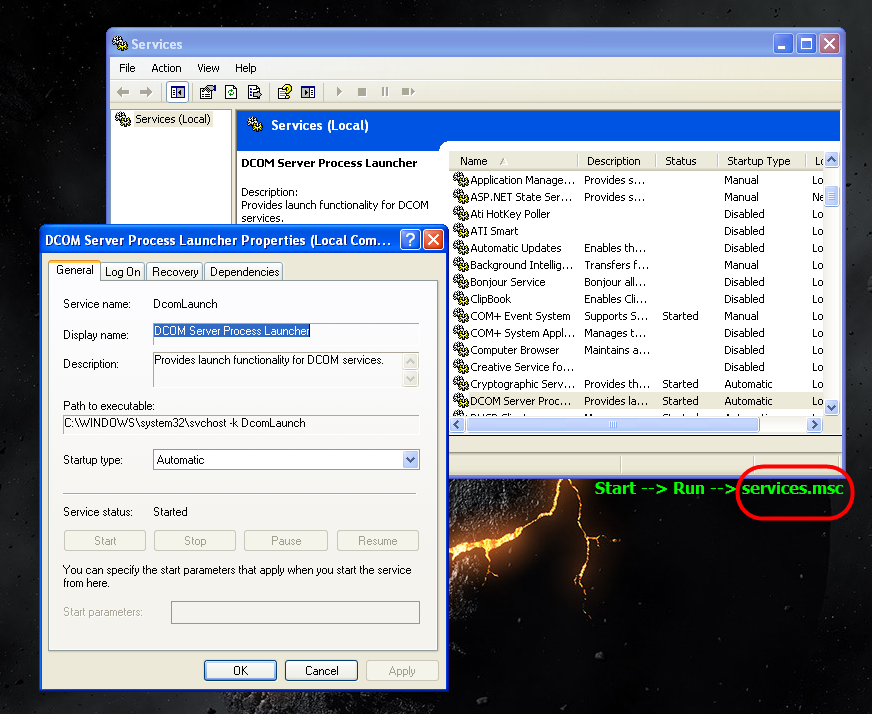Click the Restart Service toolbar icon
Screen dimensions: 872x714
pos(409,92)
